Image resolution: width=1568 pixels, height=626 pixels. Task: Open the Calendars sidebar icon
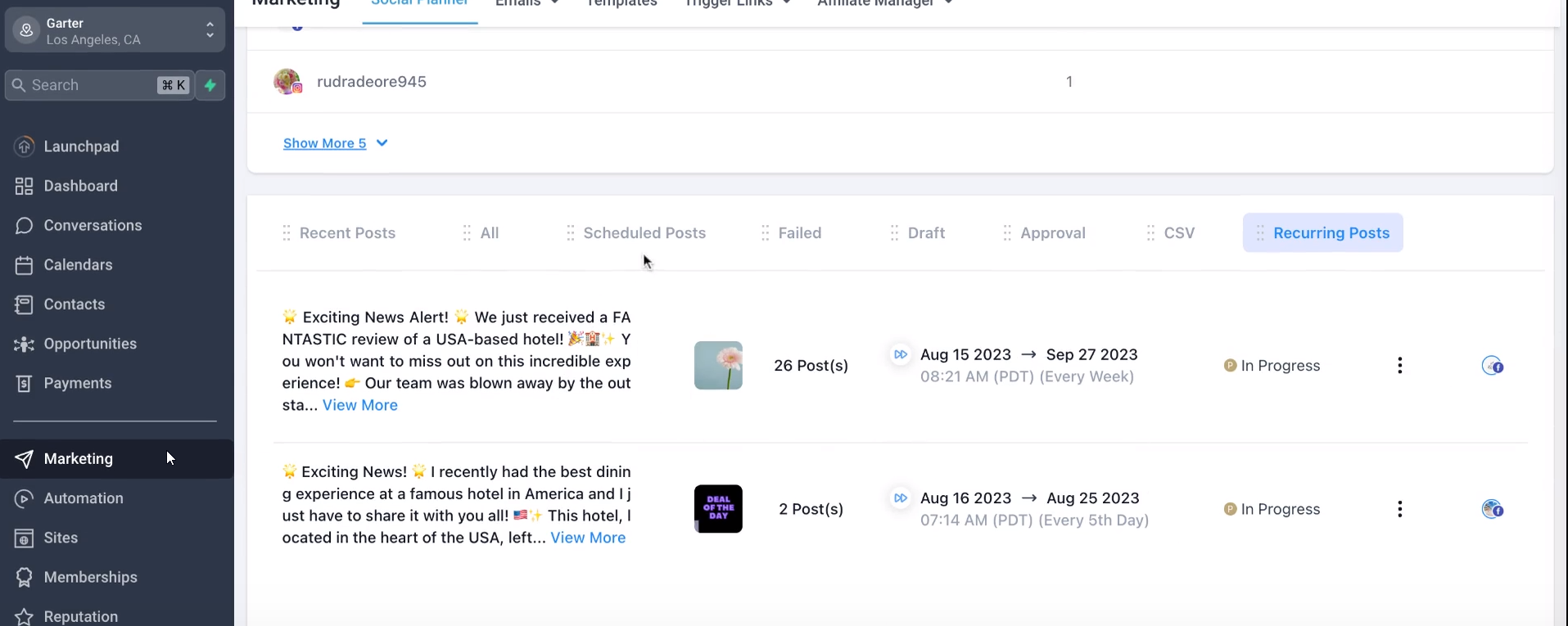pos(25,265)
